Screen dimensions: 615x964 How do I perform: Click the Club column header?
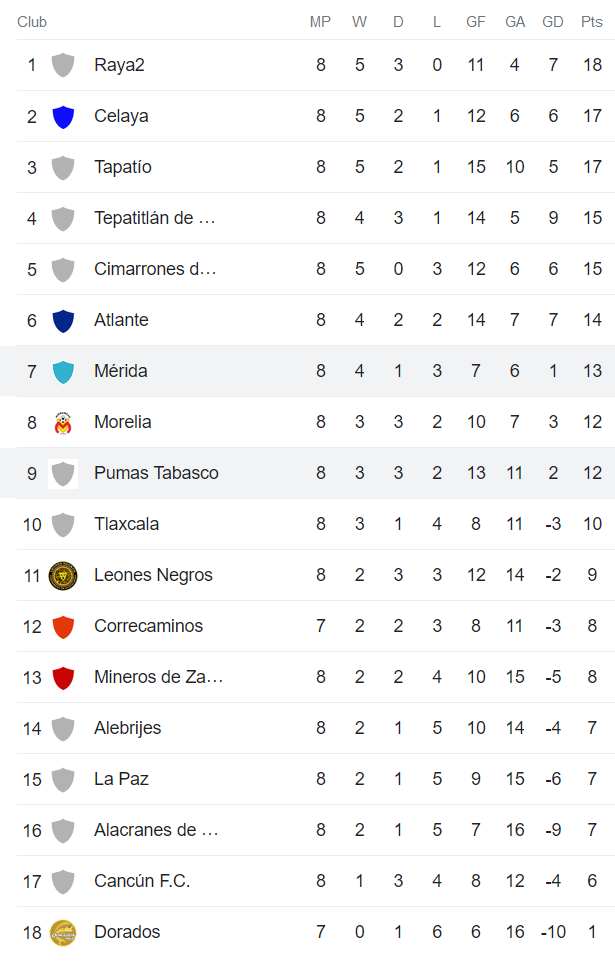[x=32, y=22]
